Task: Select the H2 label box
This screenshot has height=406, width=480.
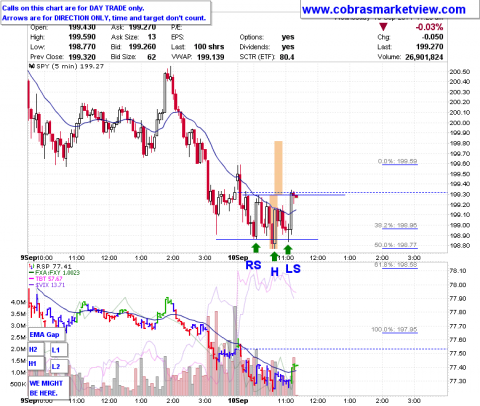Action: pyautogui.click(x=36, y=350)
